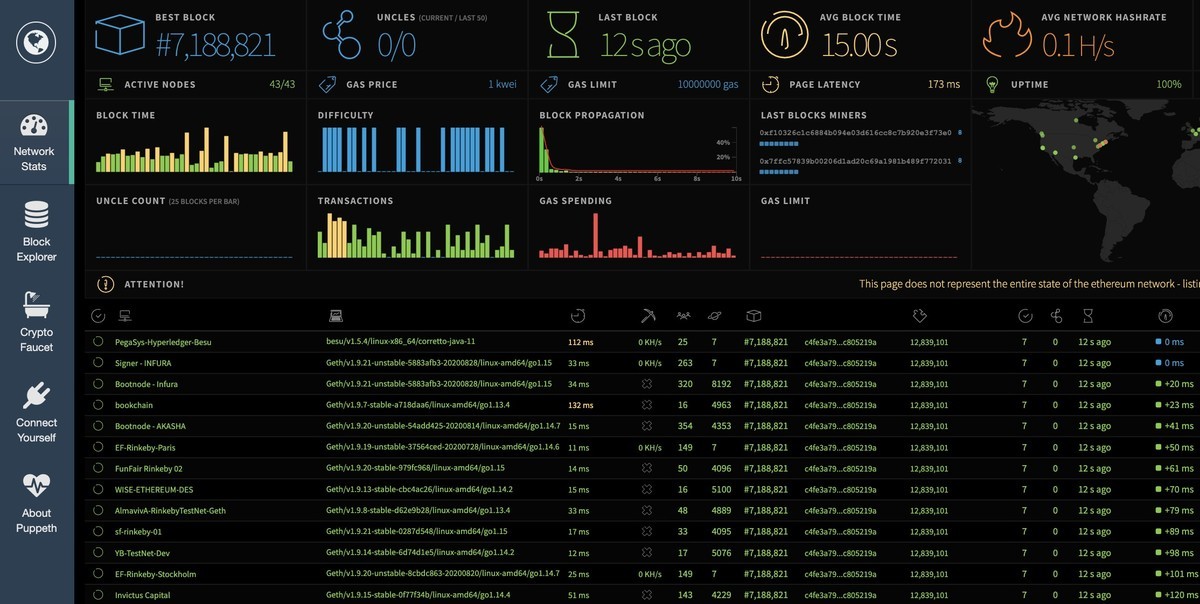Sort by pending transactions planet icon
This screenshot has height=604, width=1200.
[x=714, y=316]
